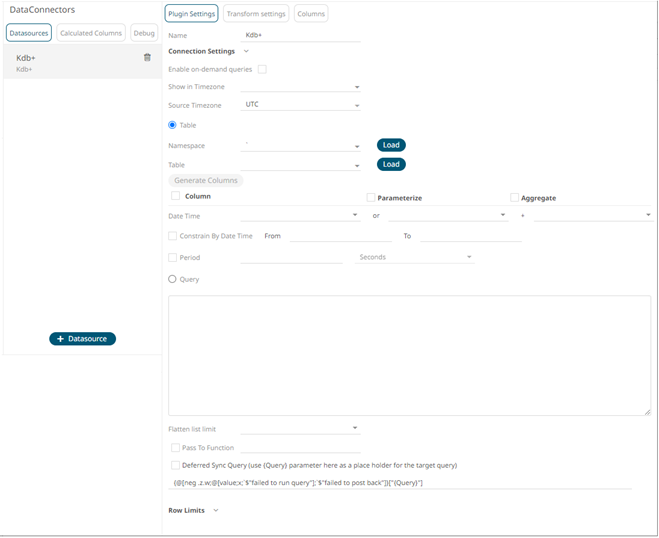The image size is (659, 538).
Task: Enable on-demand queries checkbox
Action: 262,69
